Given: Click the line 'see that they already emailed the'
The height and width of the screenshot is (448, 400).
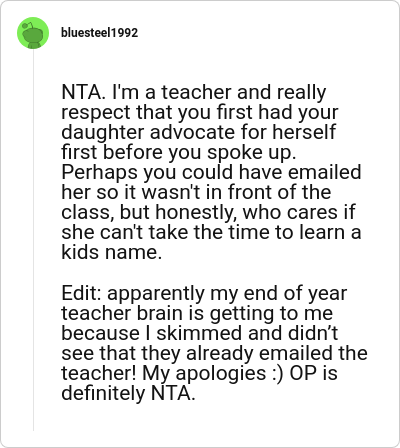Looking at the screenshot, I should (x=214, y=353).
